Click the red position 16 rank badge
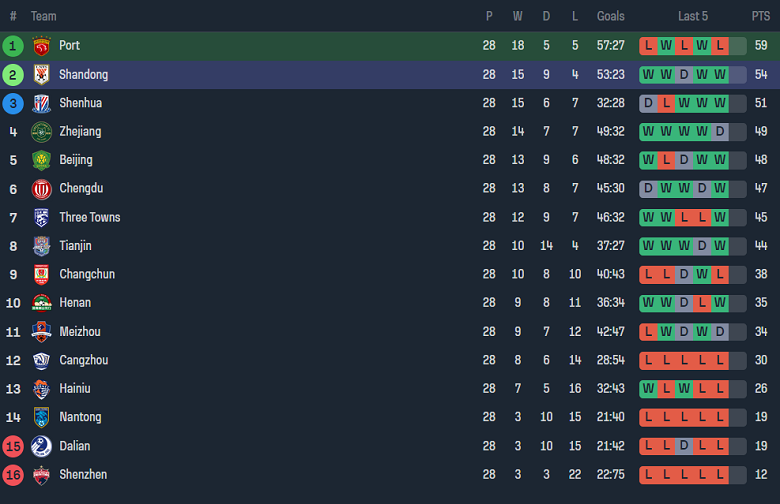Screen dimensions: 780x504 point(13,475)
